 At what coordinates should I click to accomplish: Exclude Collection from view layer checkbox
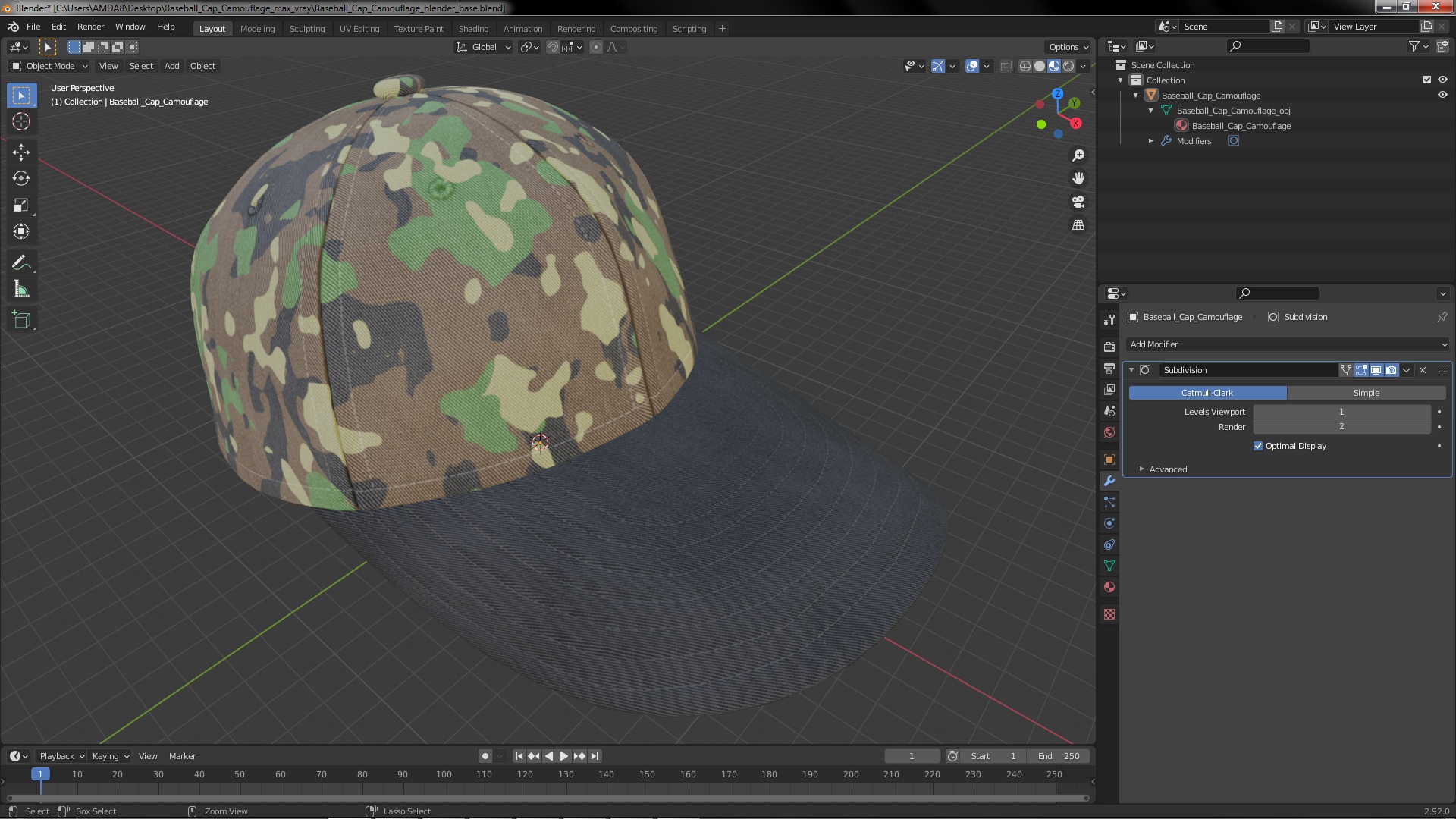(1426, 80)
